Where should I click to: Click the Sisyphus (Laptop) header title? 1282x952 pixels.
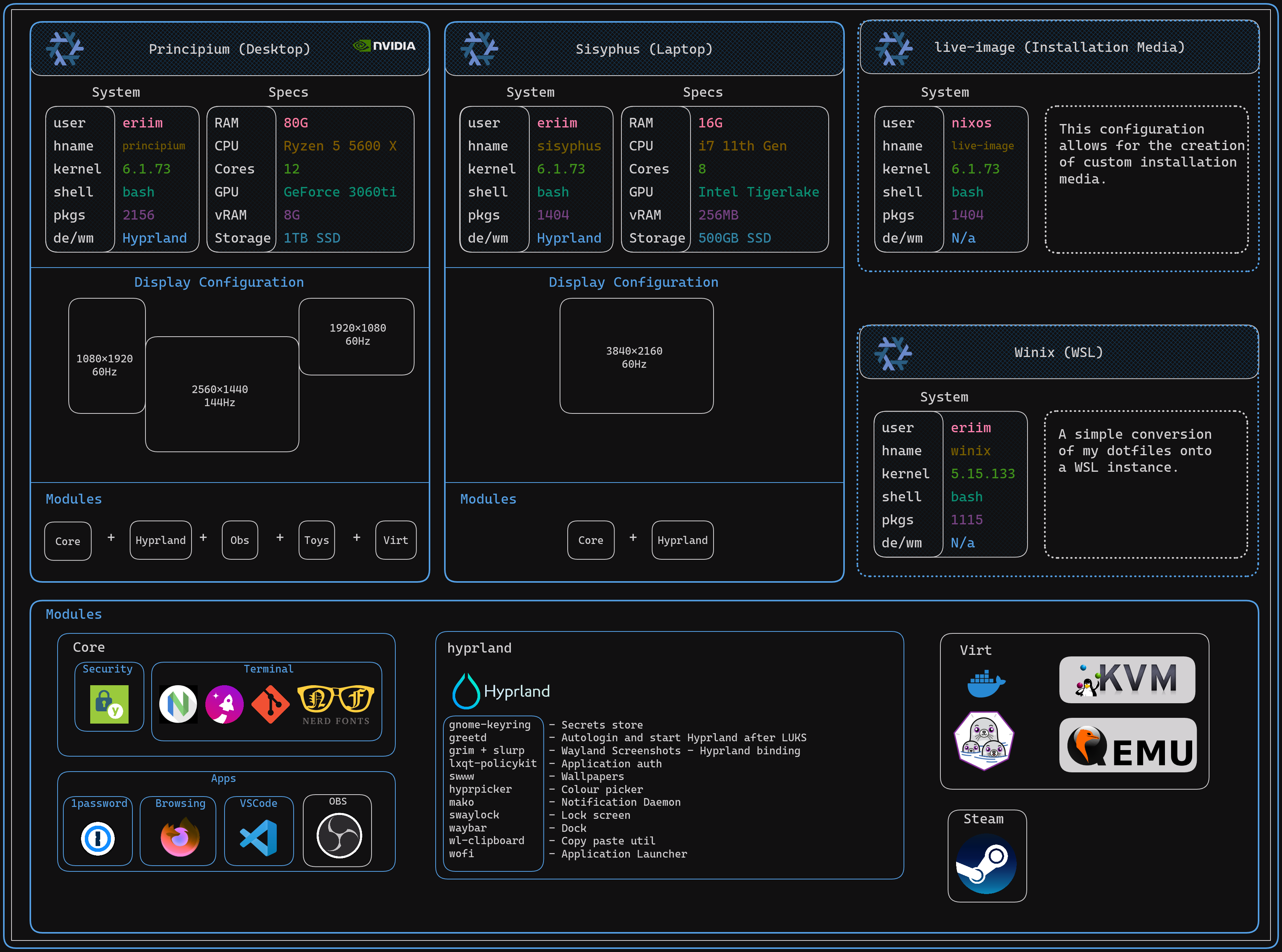(x=644, y=50)
